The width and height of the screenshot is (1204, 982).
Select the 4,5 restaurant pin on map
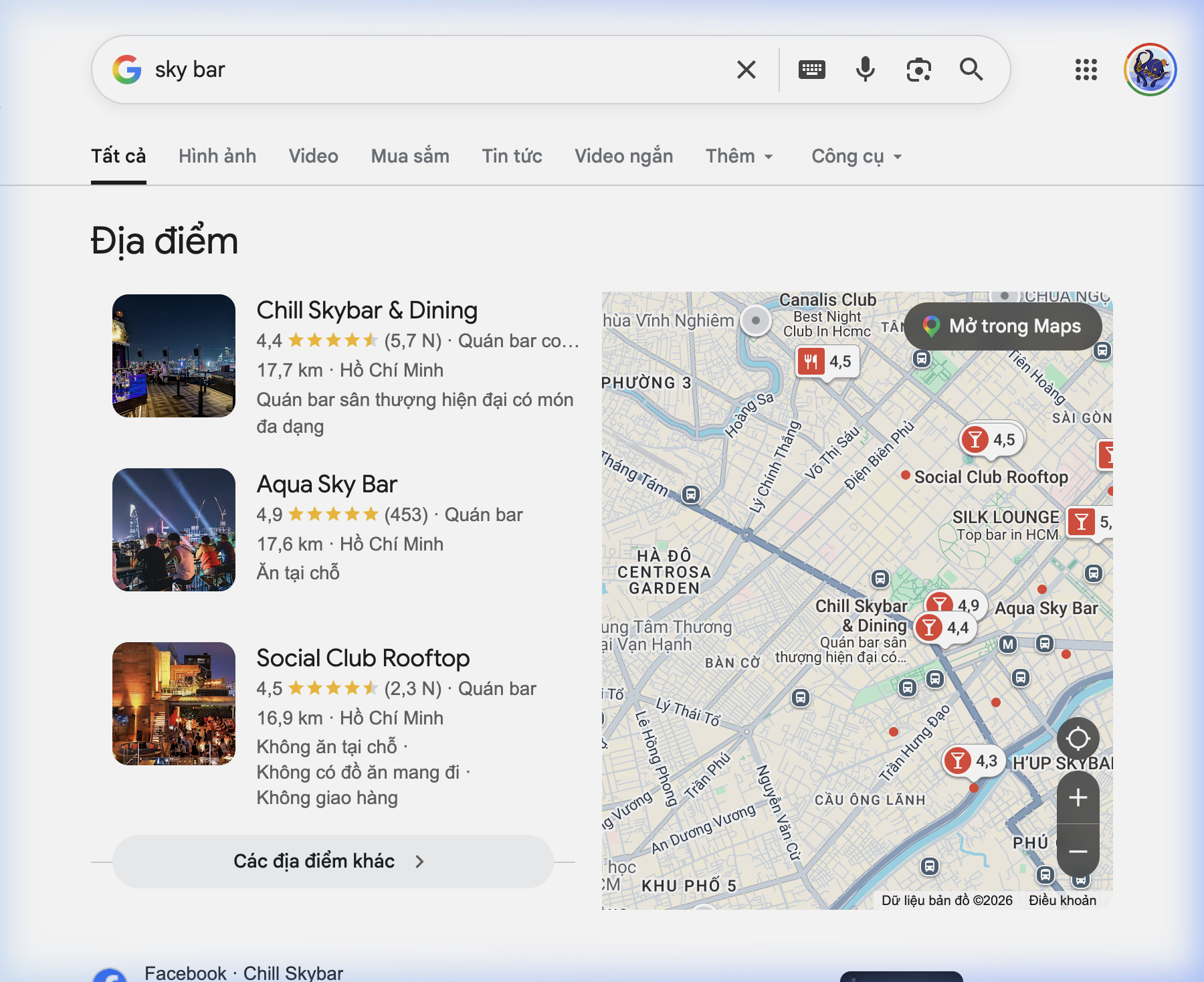(x=827, y=362)
